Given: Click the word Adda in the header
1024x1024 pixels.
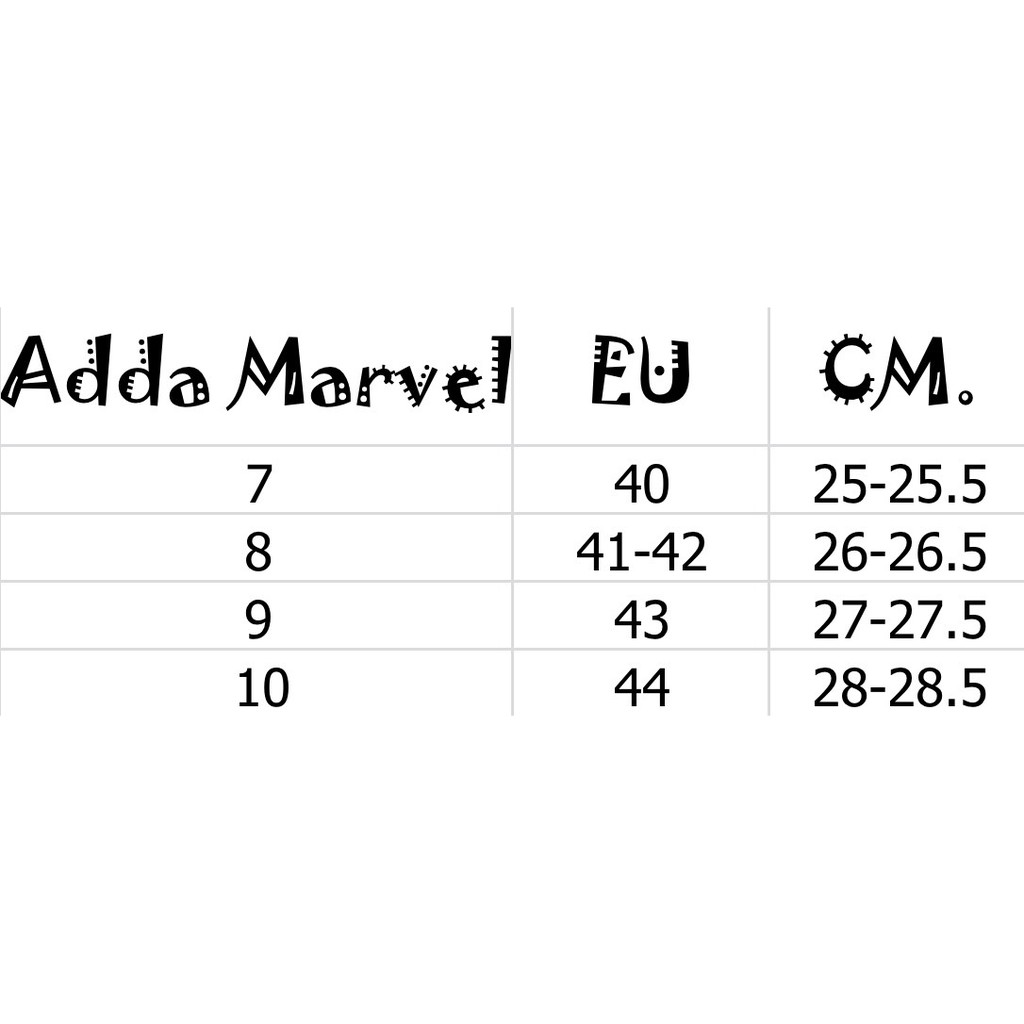Looking at the screenshot, I should [x=105, y=372].
